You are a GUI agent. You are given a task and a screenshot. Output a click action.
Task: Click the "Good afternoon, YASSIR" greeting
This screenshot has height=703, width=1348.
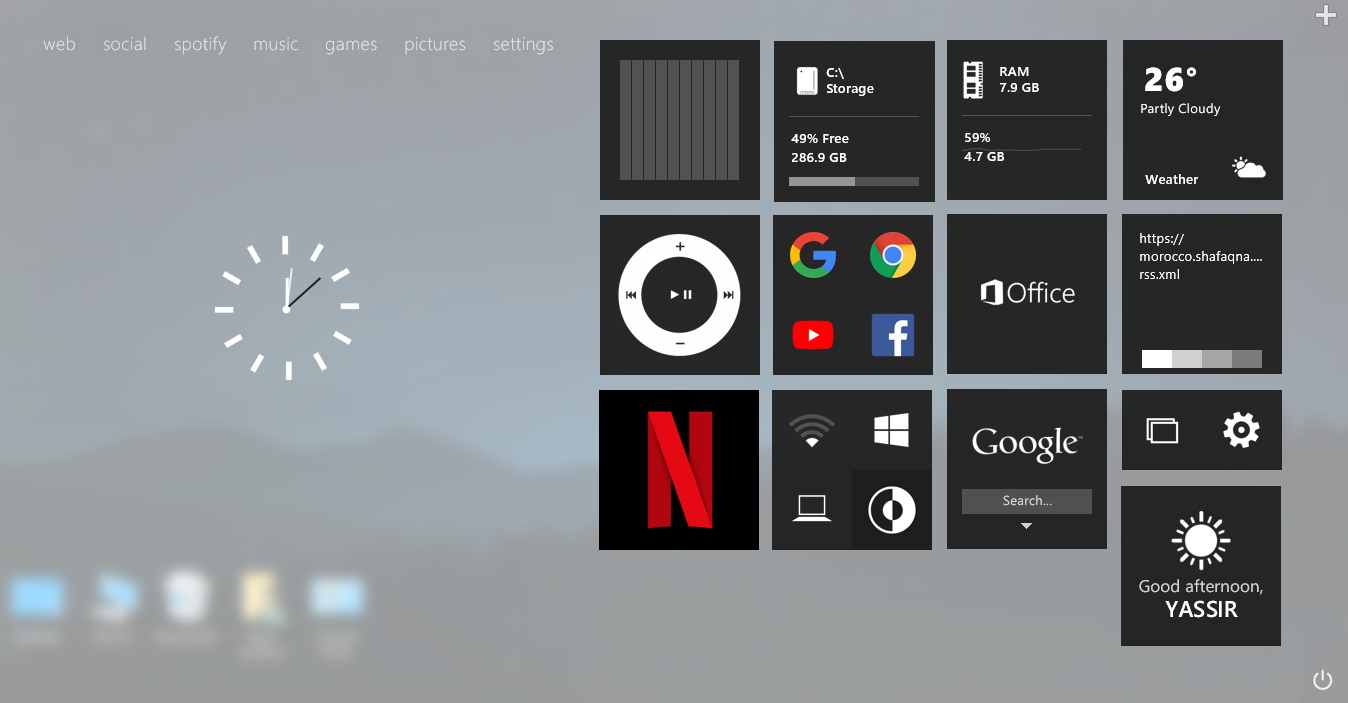(x=1201, y=598)
